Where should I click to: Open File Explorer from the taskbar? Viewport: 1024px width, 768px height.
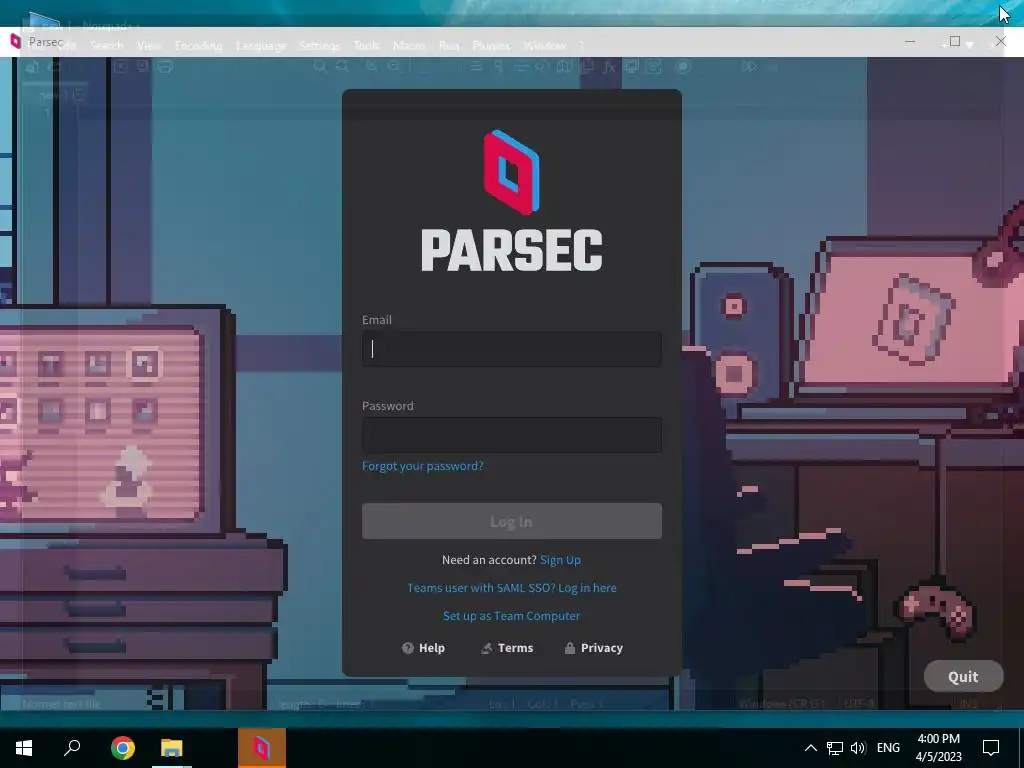point(172,748)
